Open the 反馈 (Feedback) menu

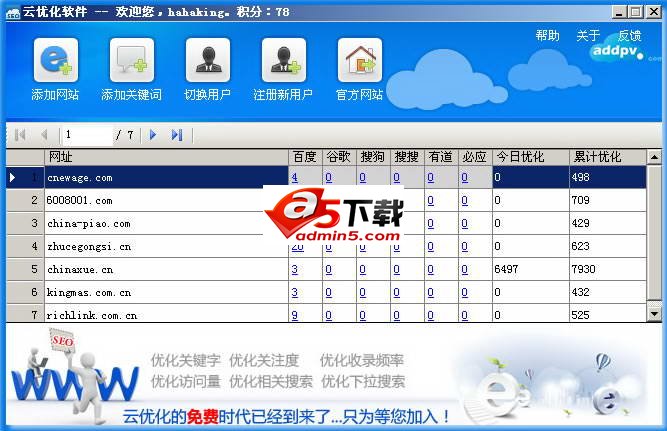[629, 35]
